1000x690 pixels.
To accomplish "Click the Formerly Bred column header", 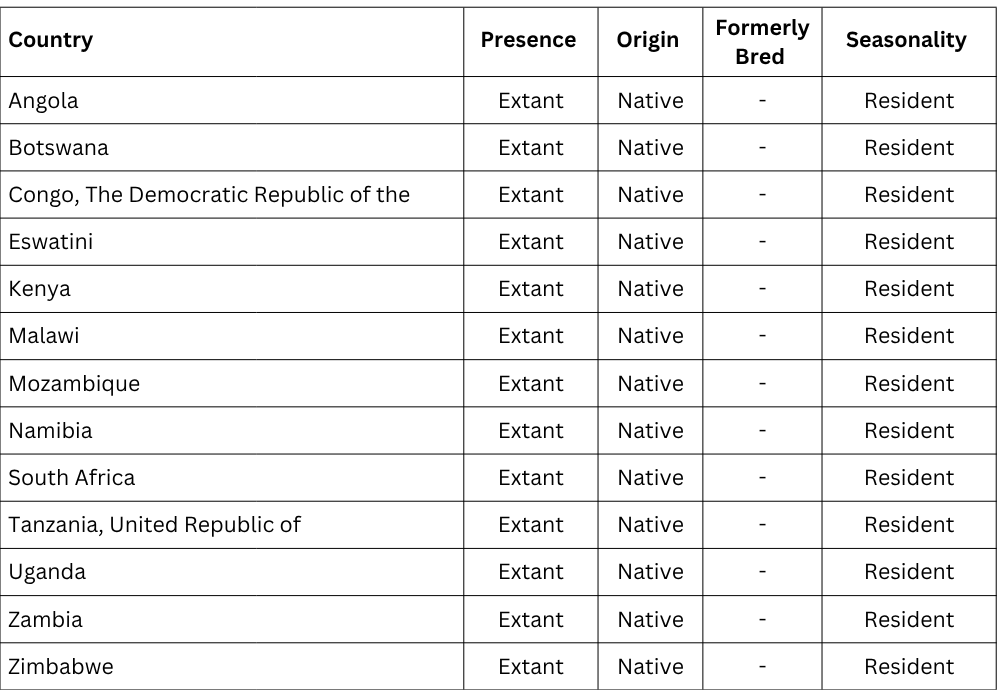I will (762, 42).
